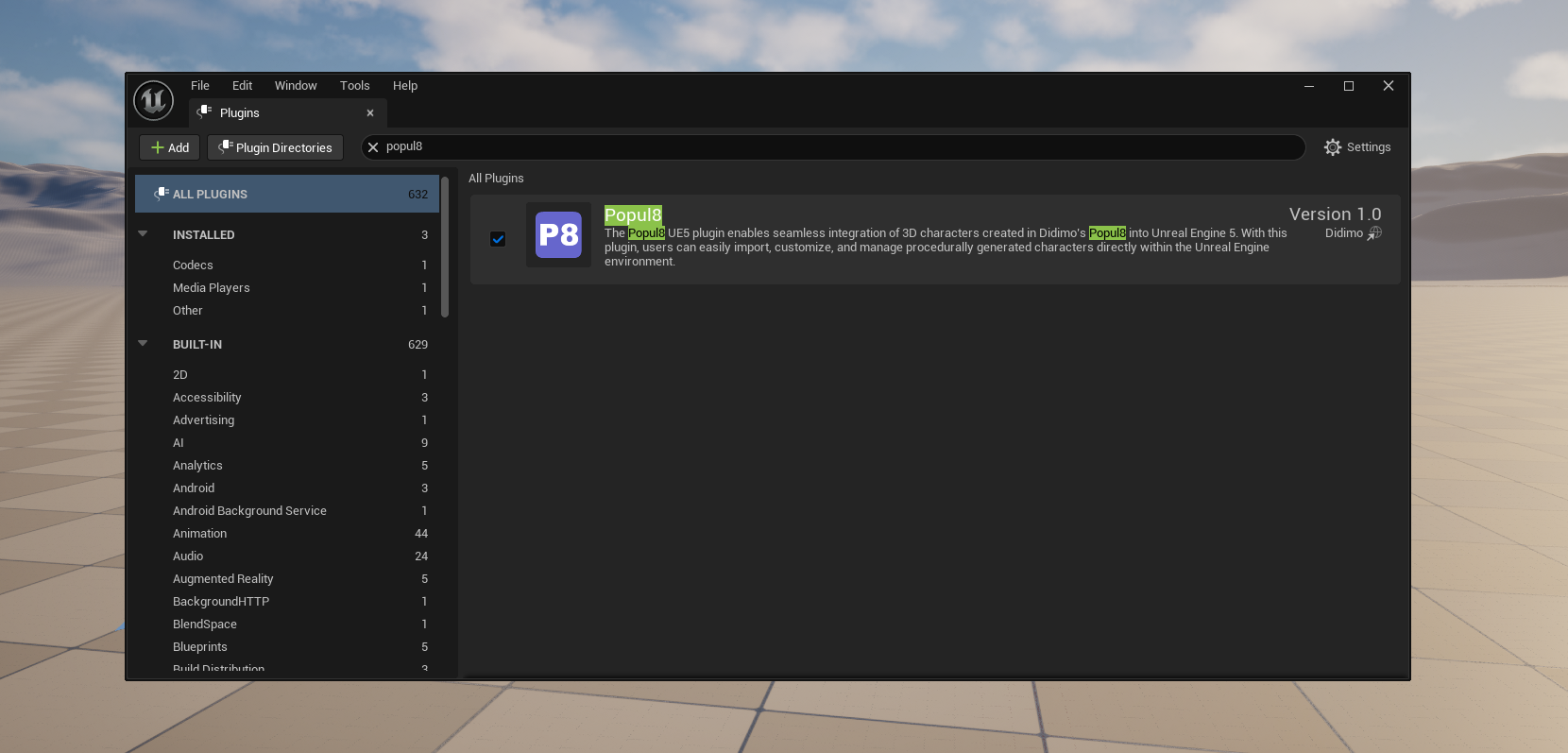This screenshot has width=1568, height=753.
Task: Clear the search field with the X icon
Action: click(373, 147)
